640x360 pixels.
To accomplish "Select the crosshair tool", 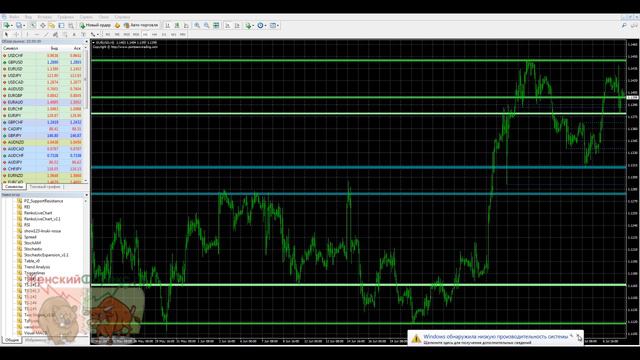I will (x=16, y=35).
